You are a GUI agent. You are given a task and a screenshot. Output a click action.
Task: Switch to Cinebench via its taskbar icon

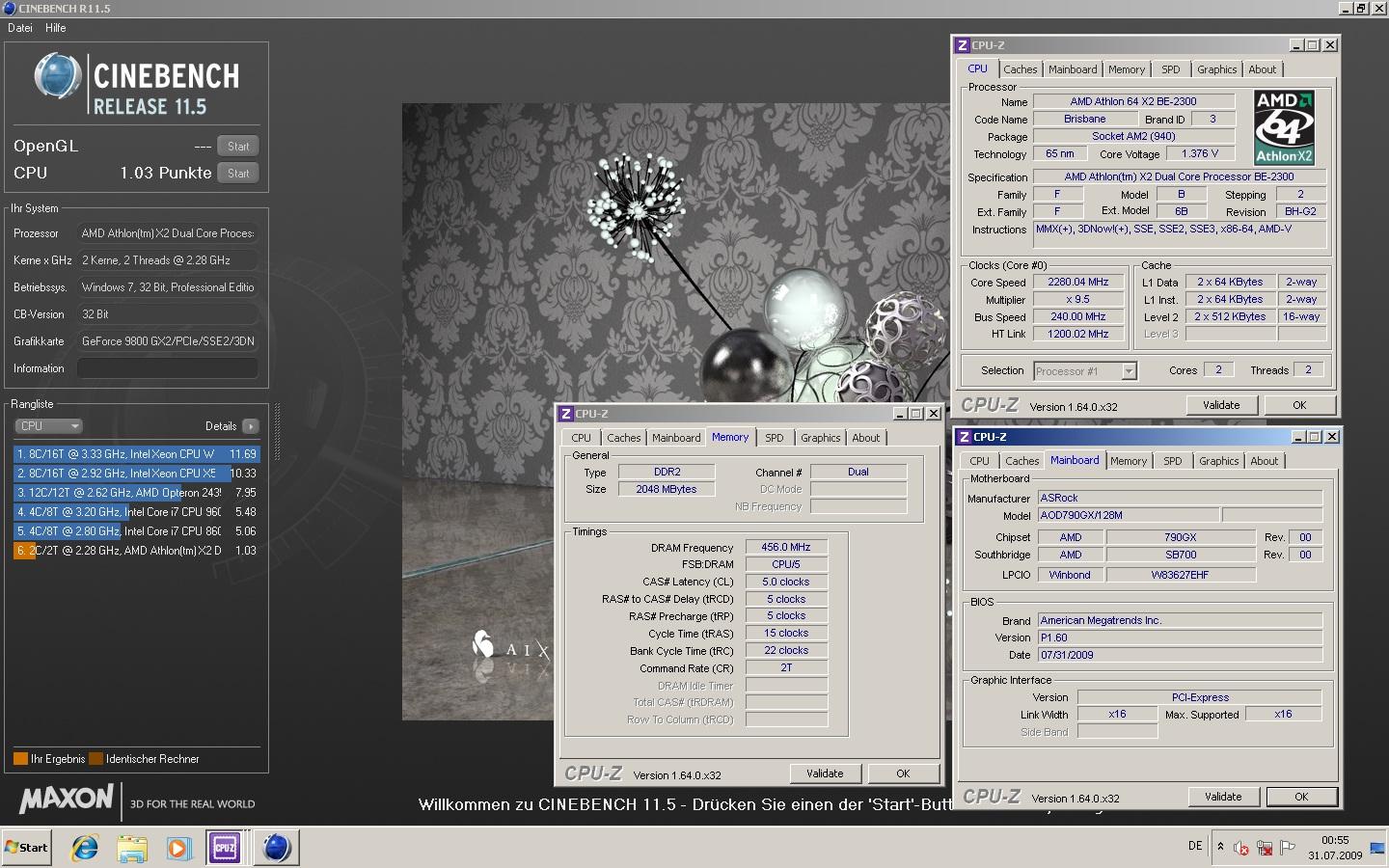(x=276, y=848)
